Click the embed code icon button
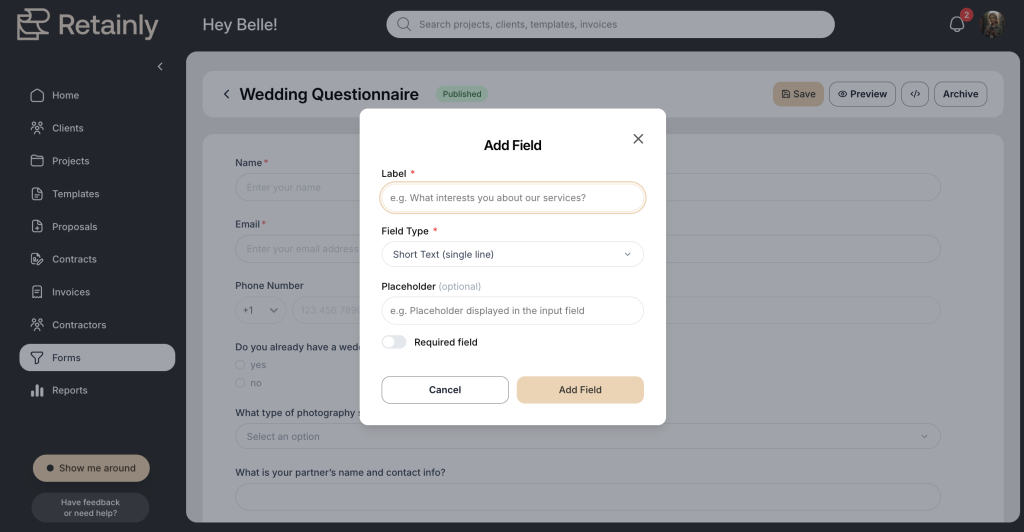 tap(915, 94)
